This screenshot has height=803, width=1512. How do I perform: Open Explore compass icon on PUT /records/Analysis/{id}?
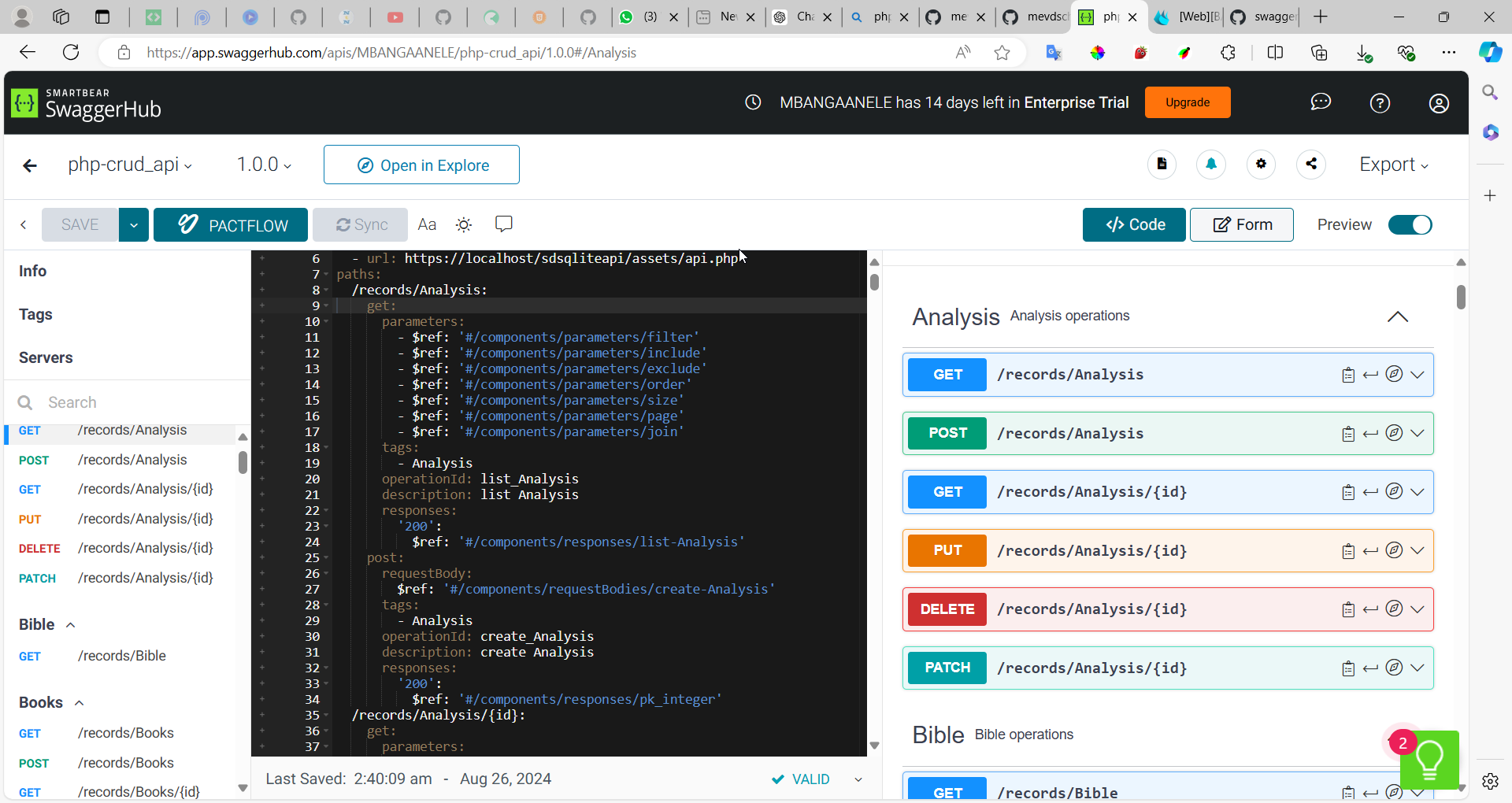point(1394,550)
